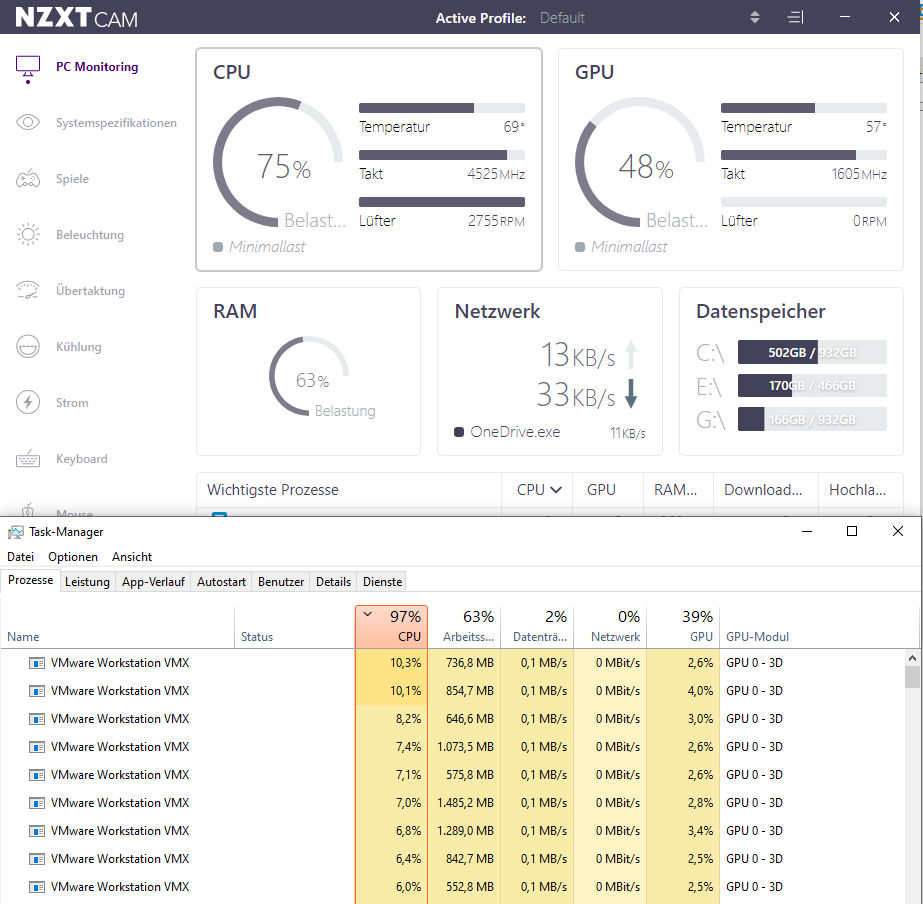The width and height of the screenshot is (923, 904).
Task: Sort by Name column header
Action: click(118, 627)
